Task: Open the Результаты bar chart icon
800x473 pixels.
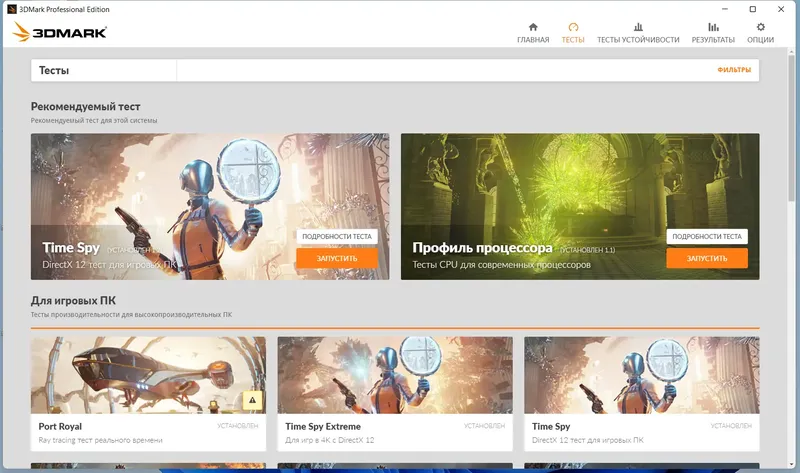Action: click(713, 27)
